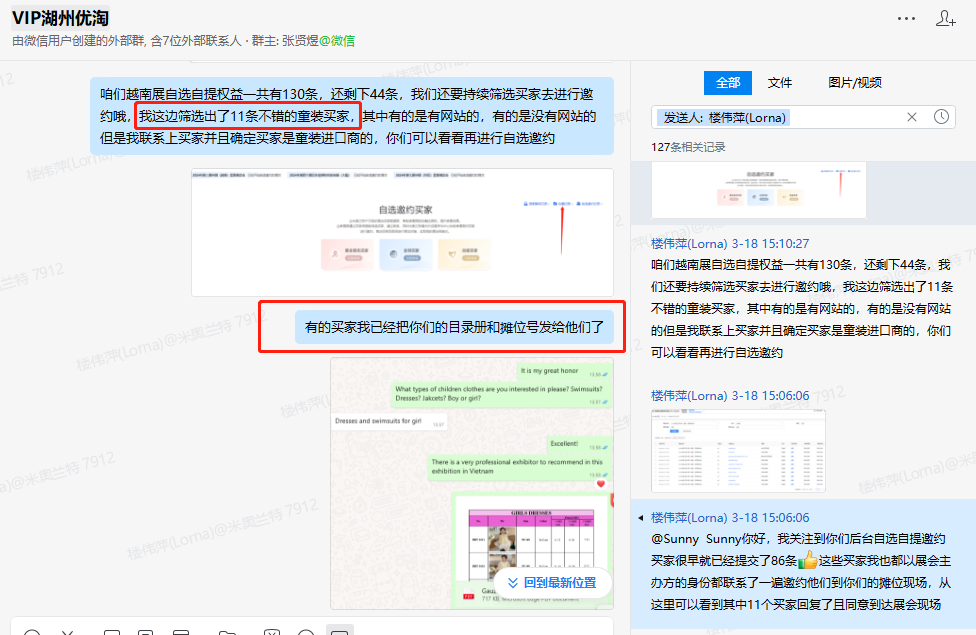
Task: Switch to the 文件 tab
Action: tap(780, 83)
